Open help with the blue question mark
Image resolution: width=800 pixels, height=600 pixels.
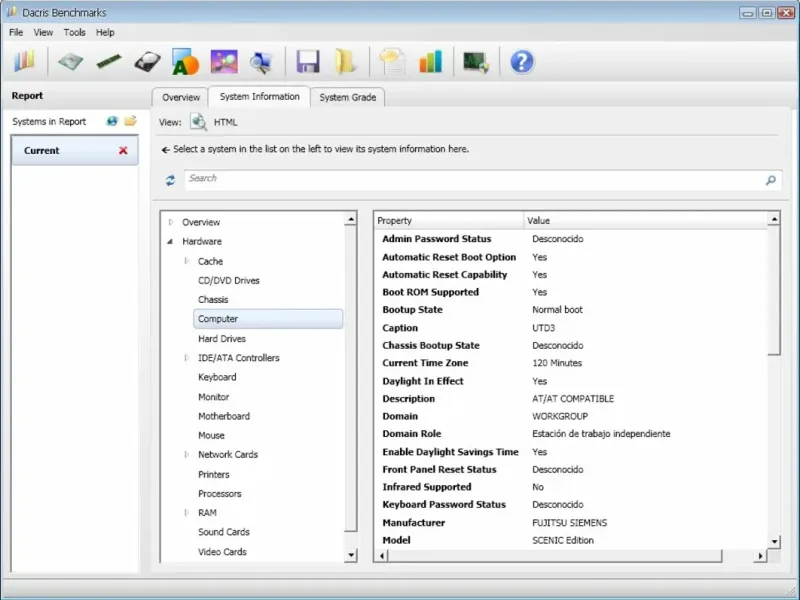(521, 62)
